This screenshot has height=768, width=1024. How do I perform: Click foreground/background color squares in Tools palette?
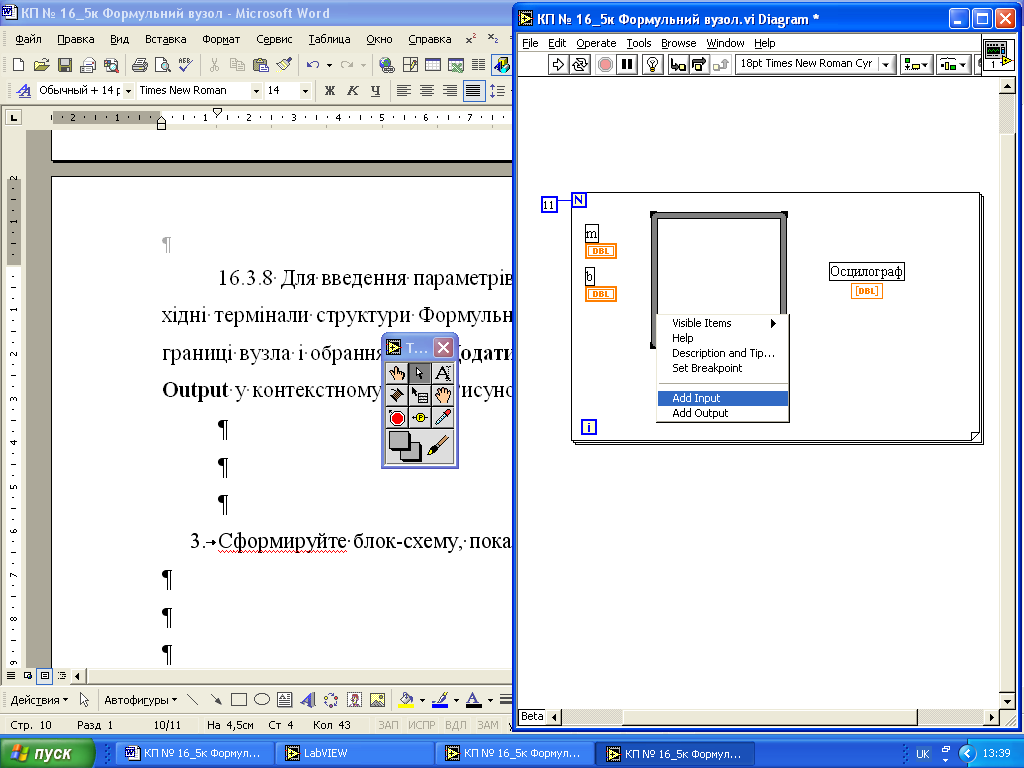pos(405,446)
